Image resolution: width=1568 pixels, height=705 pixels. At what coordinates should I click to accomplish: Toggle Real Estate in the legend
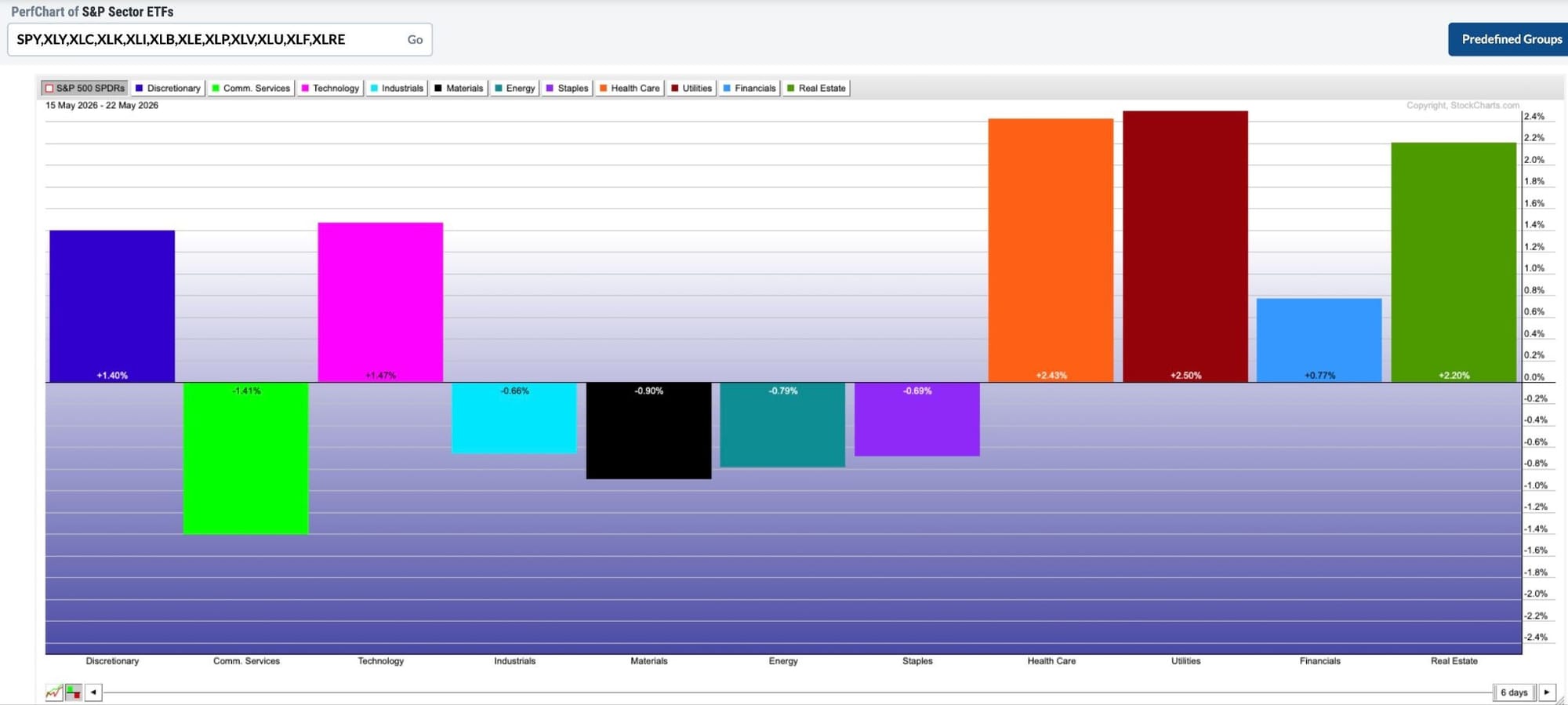point(817,88)
